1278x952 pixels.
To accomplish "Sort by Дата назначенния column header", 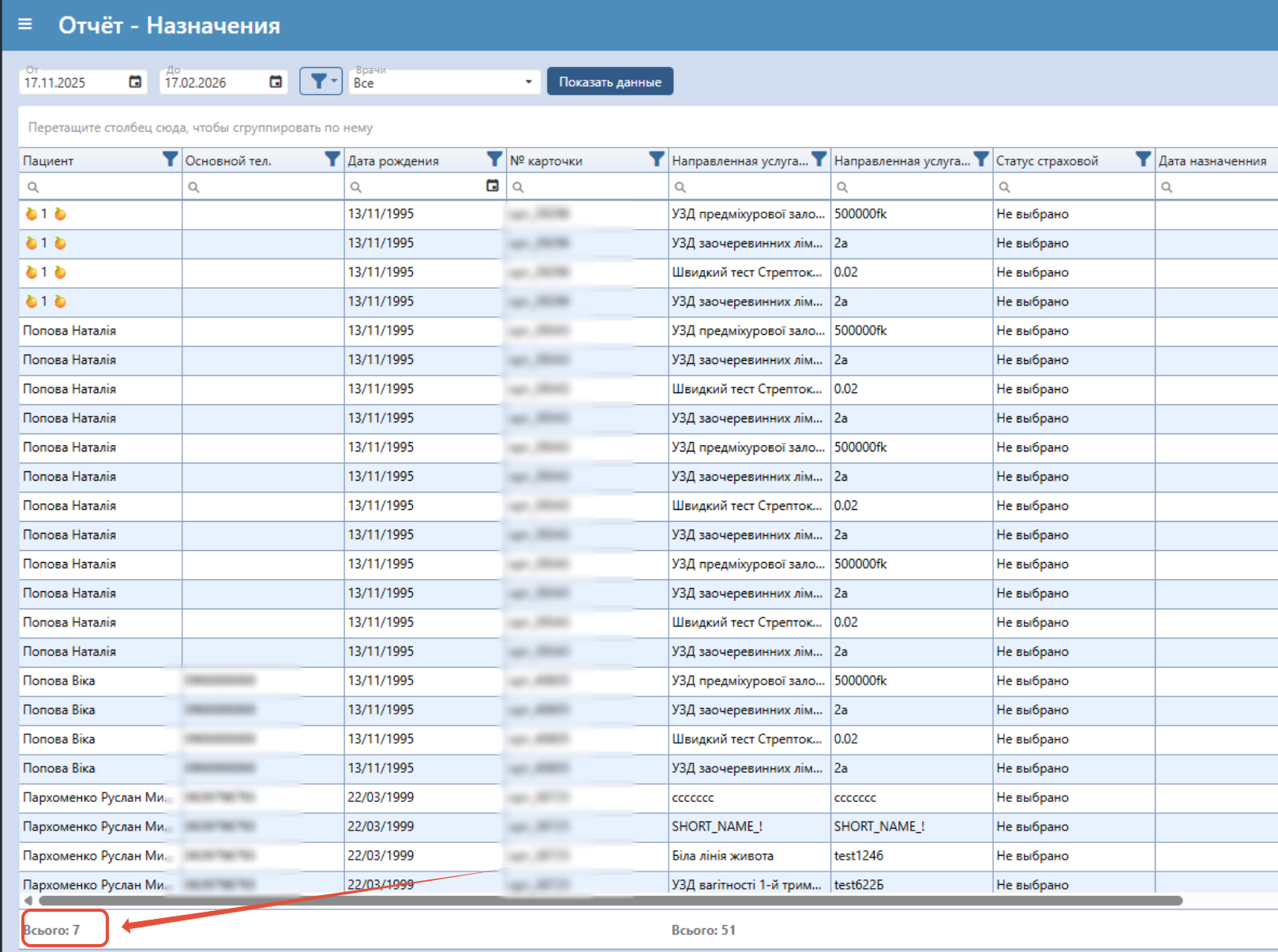I will 1212,161.
